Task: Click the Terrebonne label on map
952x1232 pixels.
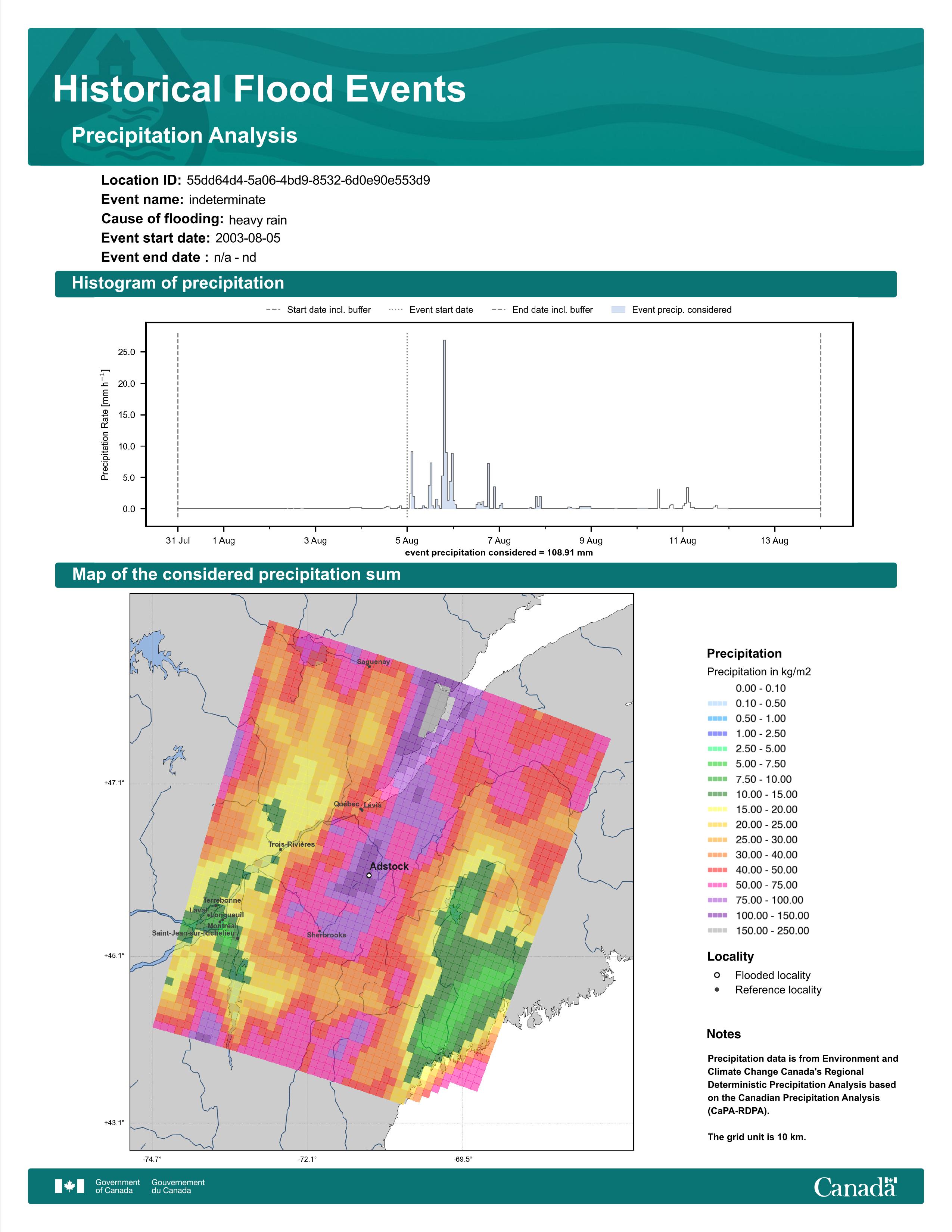Action: point(222,901)
